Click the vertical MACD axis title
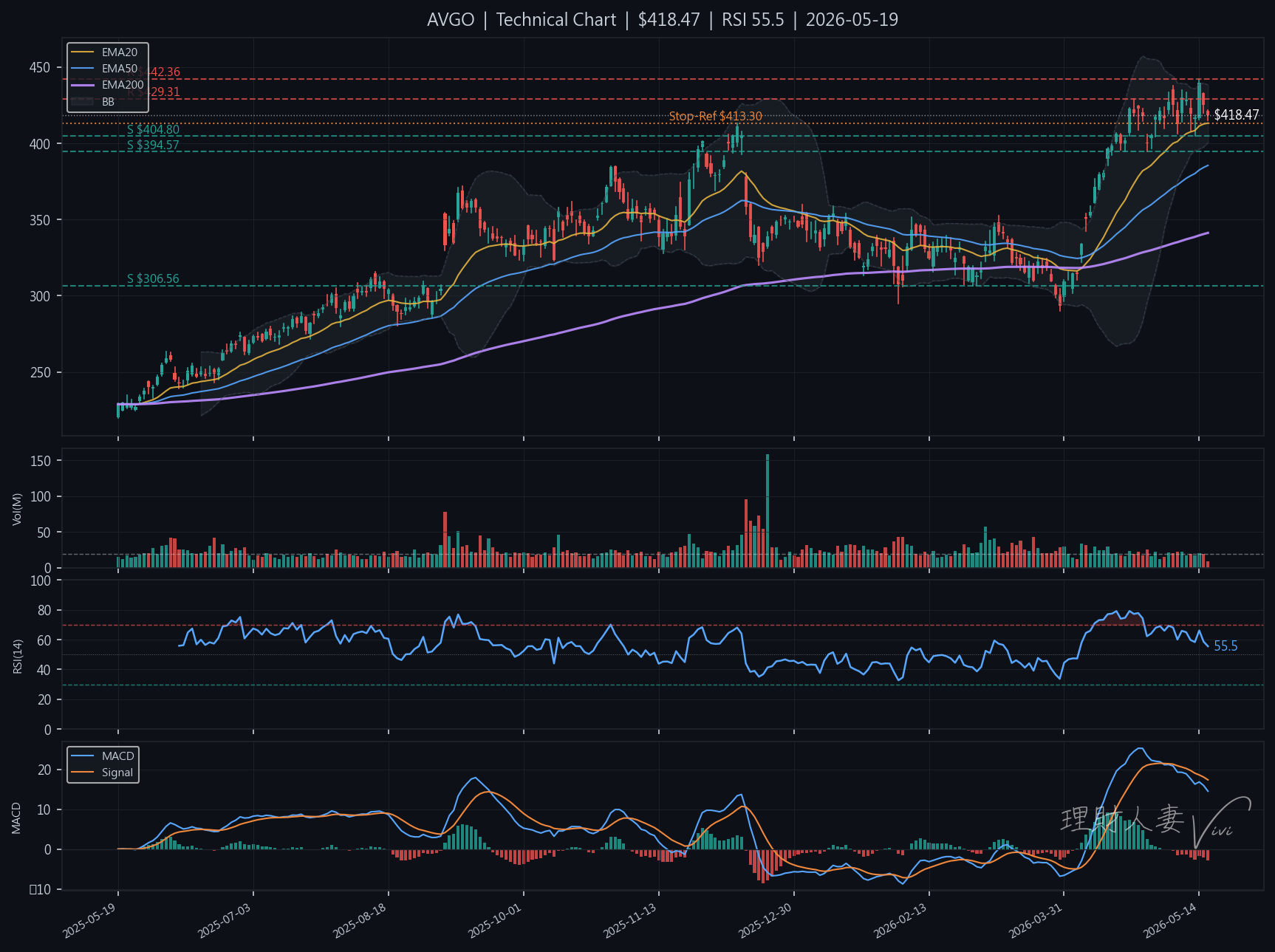The width and height of the screenshot is (1275, 952). [17, 818]
